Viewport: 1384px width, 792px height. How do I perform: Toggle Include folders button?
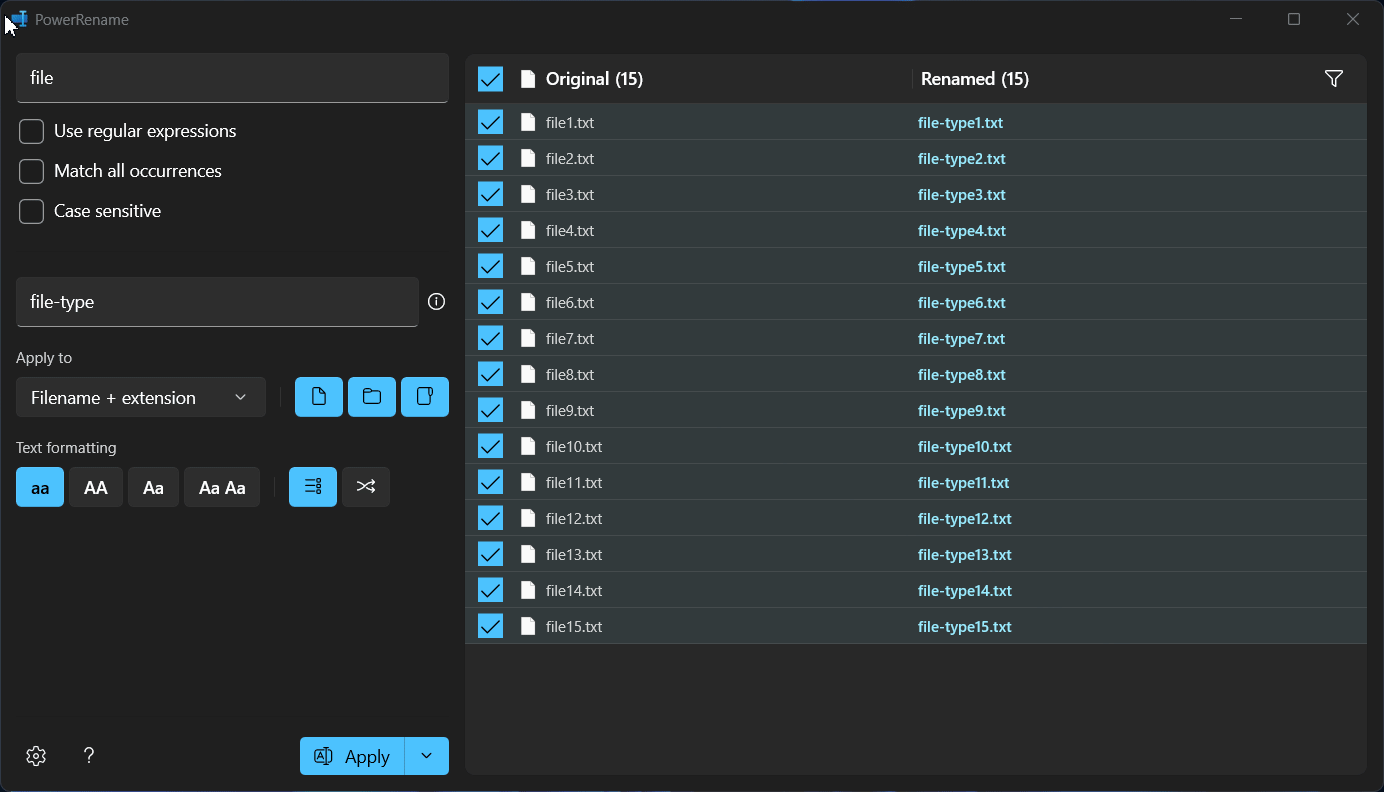coord(372,397)
